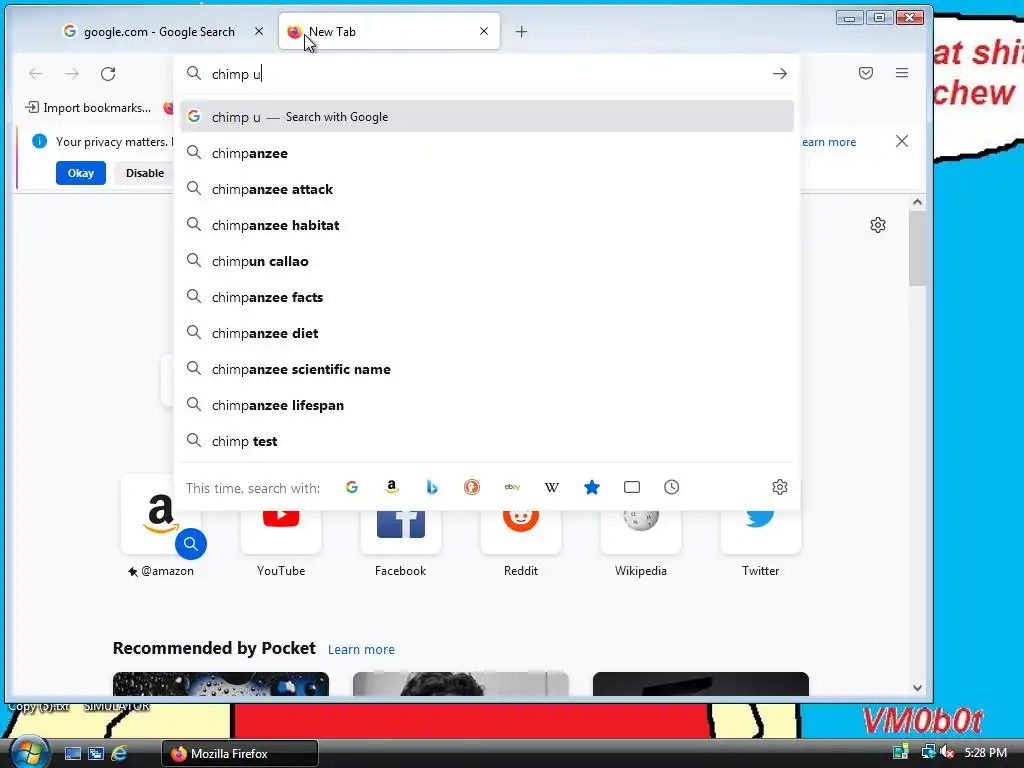Click Disable on privacy notice

tap(144, 173)
